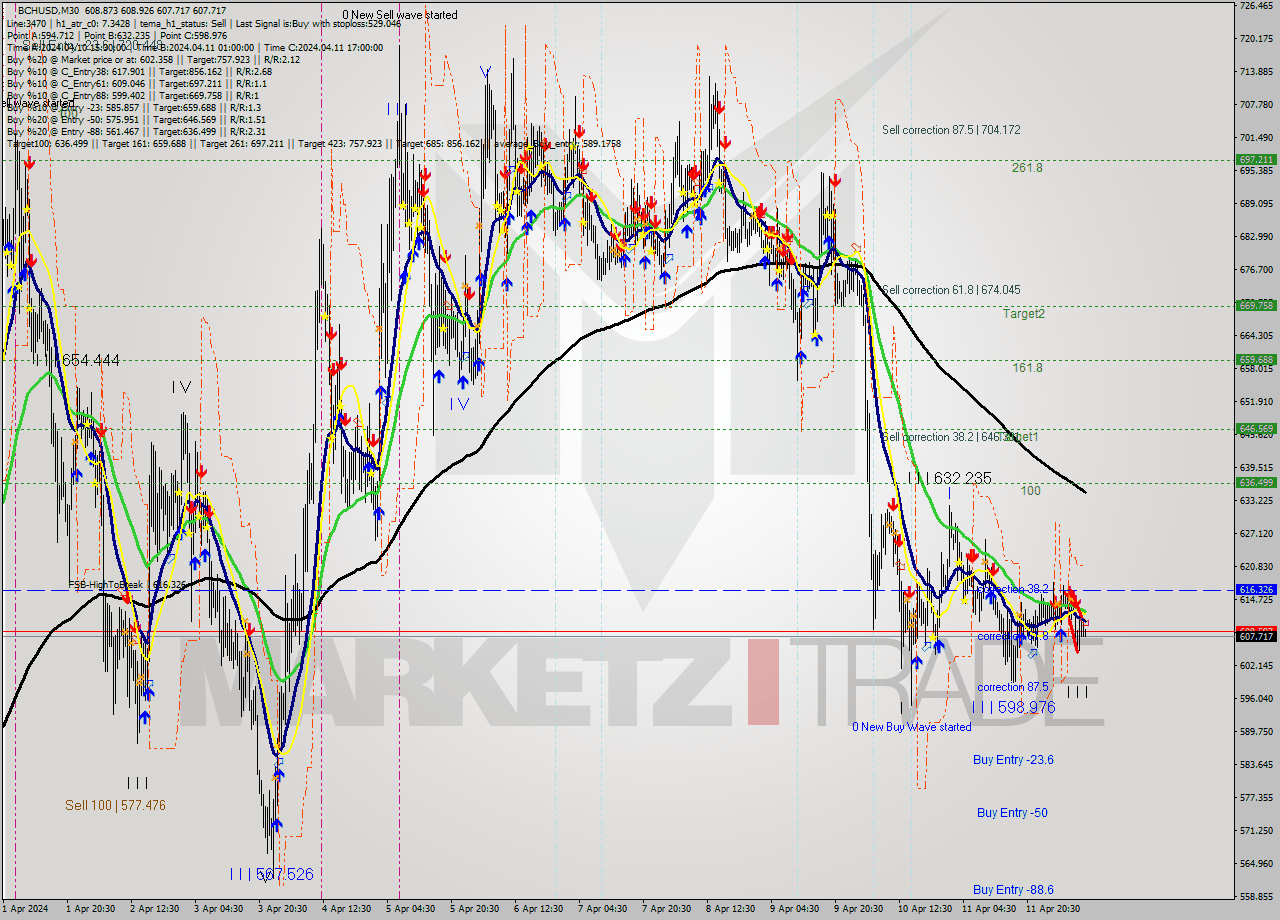Click the 261.8 Fibonacci level label
The width and height of the screenshot is (1280, 920).
tap(1027, 168)
